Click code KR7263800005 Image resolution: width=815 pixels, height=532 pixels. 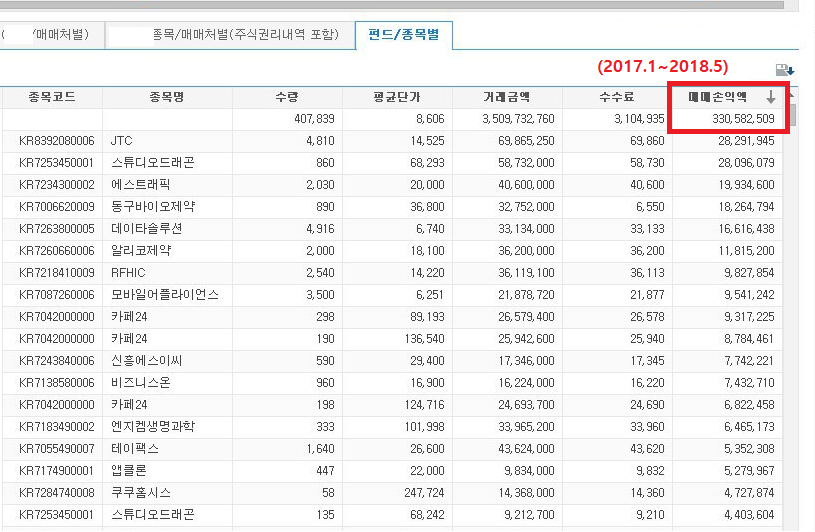[57, 229]
